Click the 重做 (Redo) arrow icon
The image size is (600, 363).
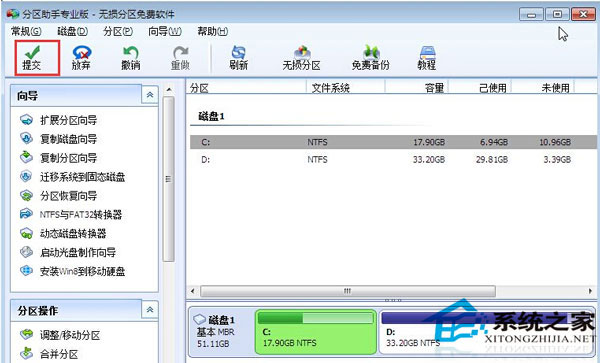[180, 52]
